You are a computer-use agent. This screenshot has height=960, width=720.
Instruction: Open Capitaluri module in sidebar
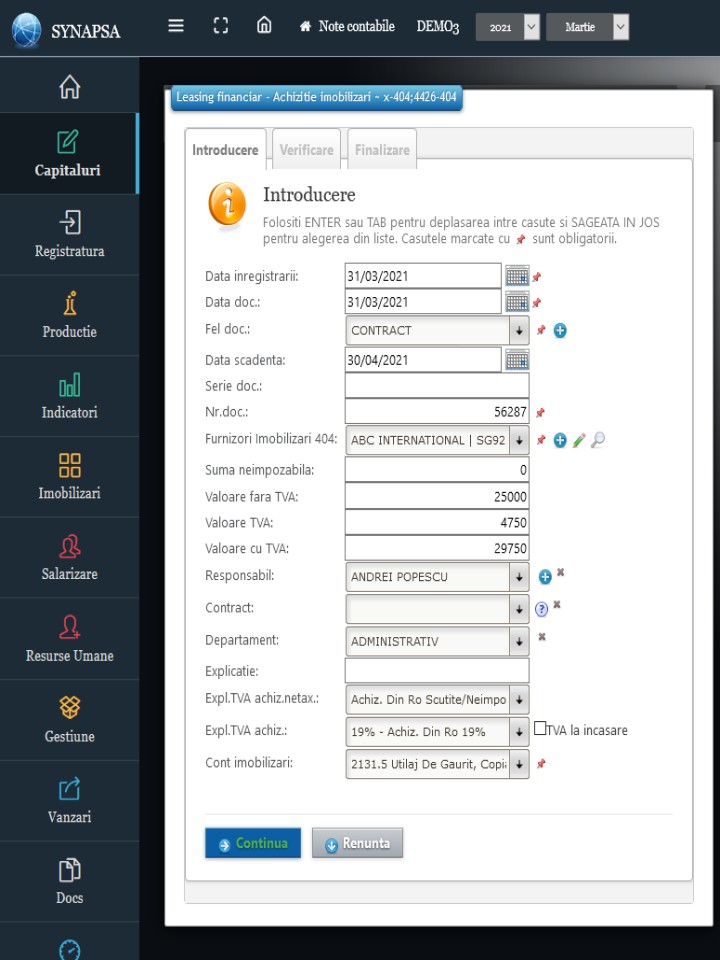coord(68,154)
